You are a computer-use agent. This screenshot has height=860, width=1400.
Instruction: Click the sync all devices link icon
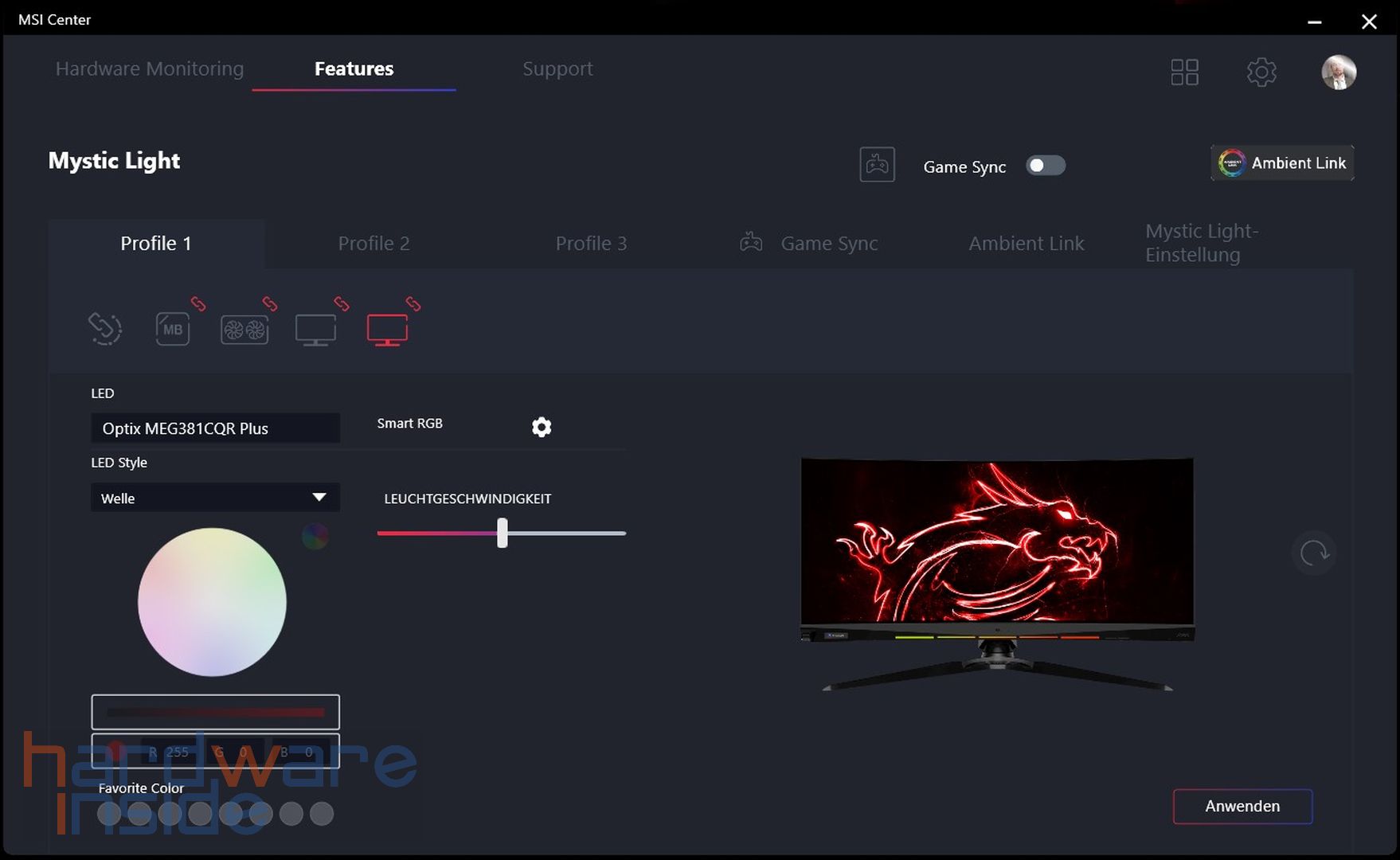(104, 327)
